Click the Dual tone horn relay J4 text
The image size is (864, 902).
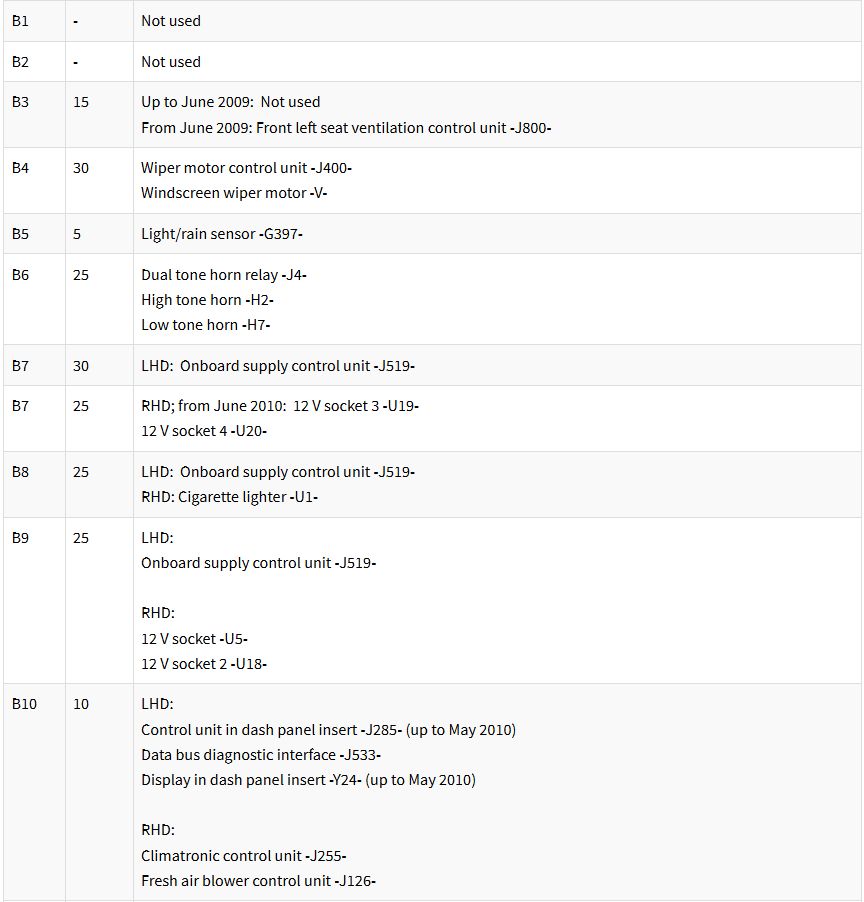pyautogui.click(x=224, y=274)
